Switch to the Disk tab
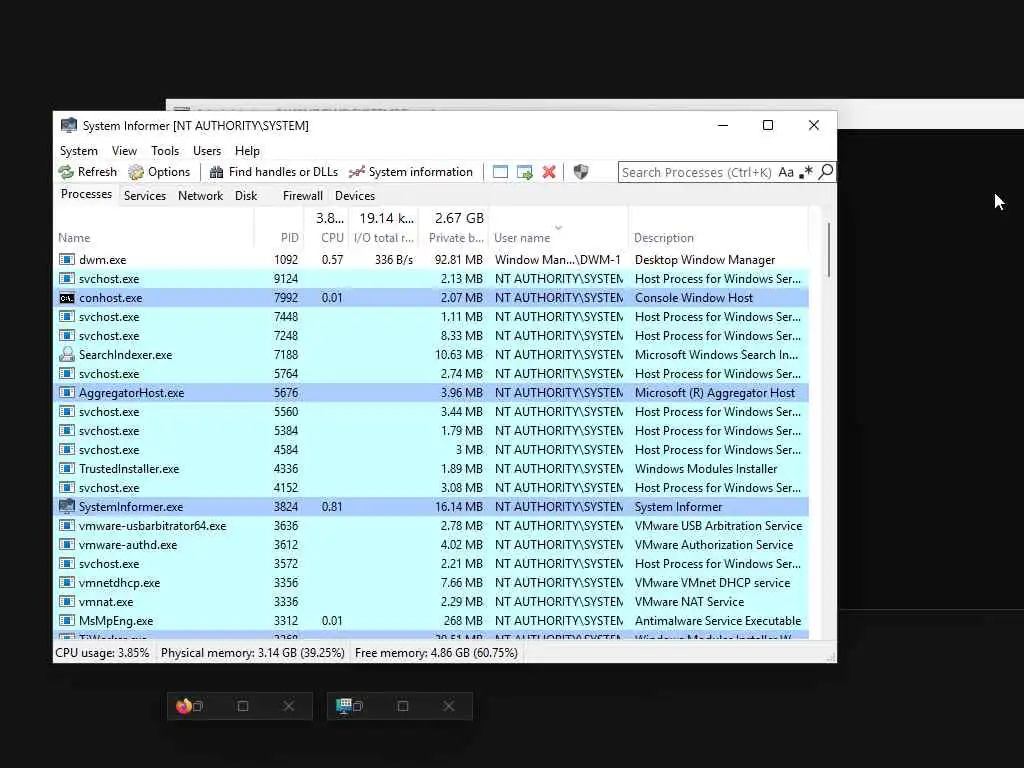Image resolution: width=1024 pixels, height=768 pixels. (x=246, y=196)
